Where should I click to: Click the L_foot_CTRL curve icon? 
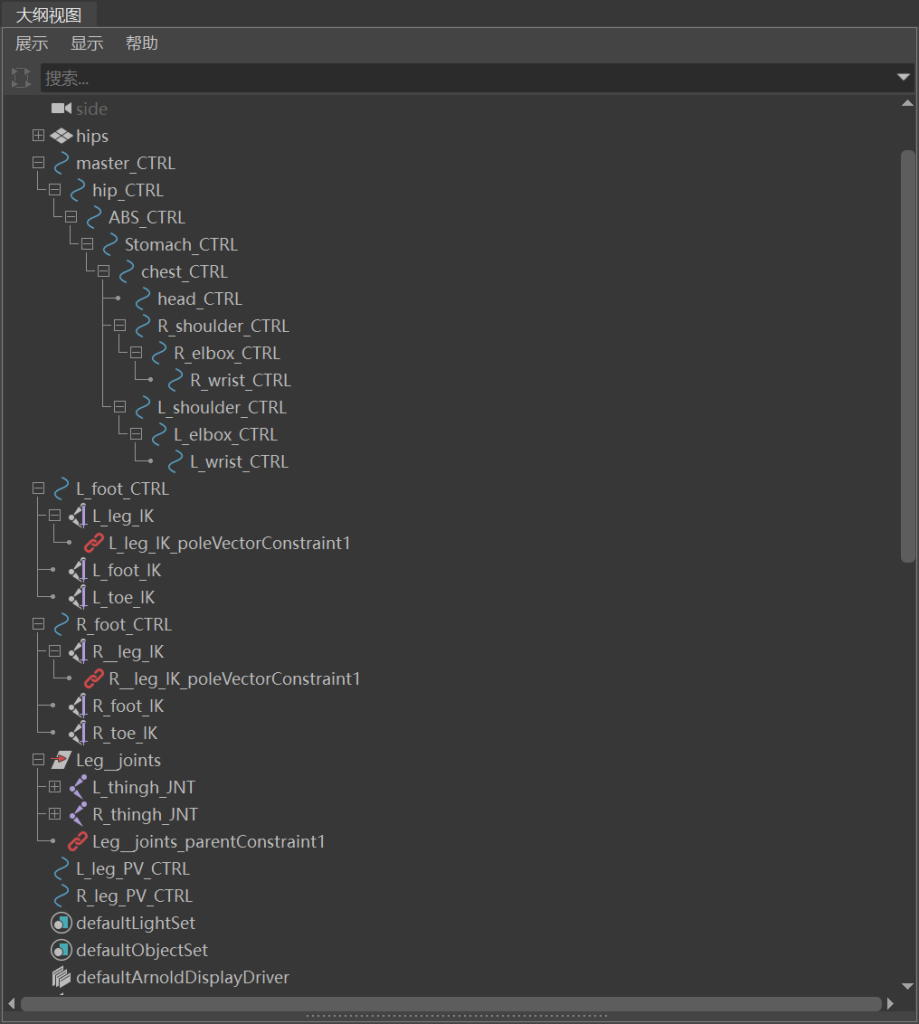[61, 489]
